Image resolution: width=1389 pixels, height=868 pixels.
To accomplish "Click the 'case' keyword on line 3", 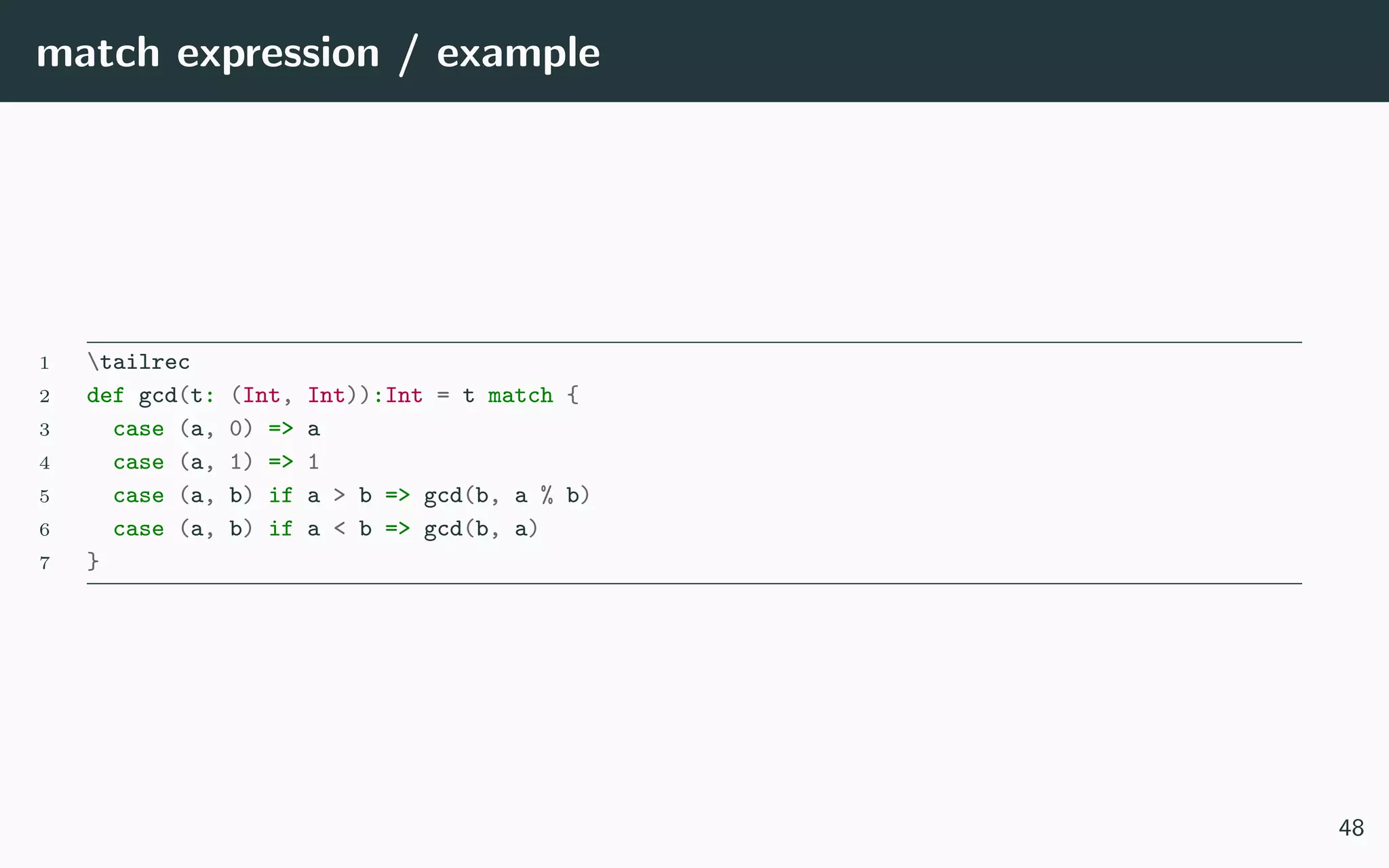I will 138,429.
